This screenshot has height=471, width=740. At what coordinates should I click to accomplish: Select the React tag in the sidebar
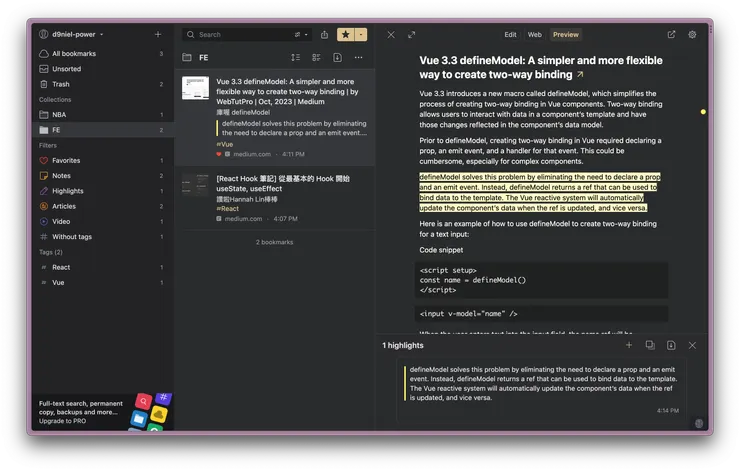[x=103, y=267]
